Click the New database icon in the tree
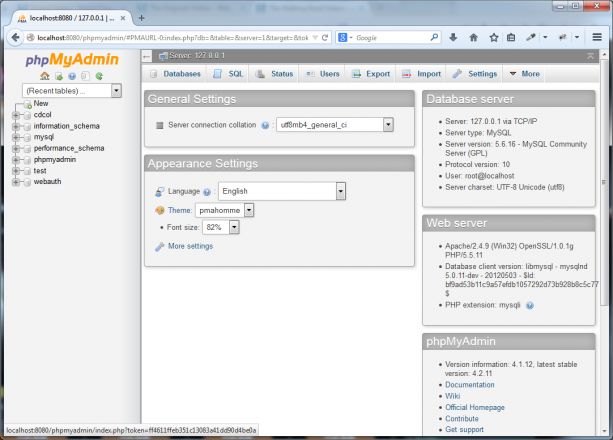This screenshot has width=613, height=440. 27,104
